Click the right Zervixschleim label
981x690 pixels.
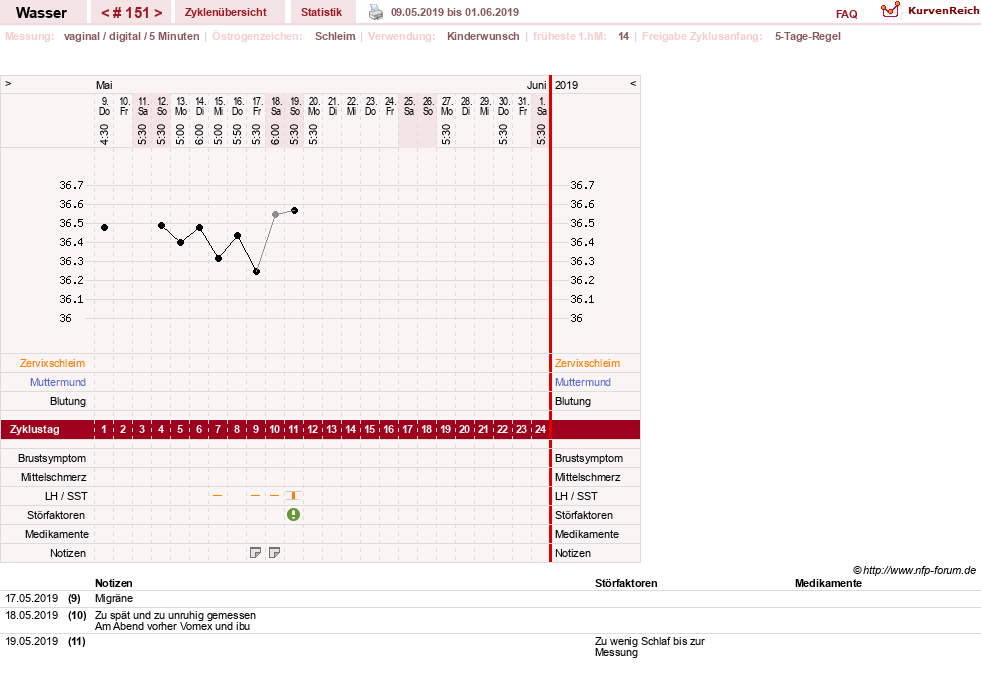(587, 363)
